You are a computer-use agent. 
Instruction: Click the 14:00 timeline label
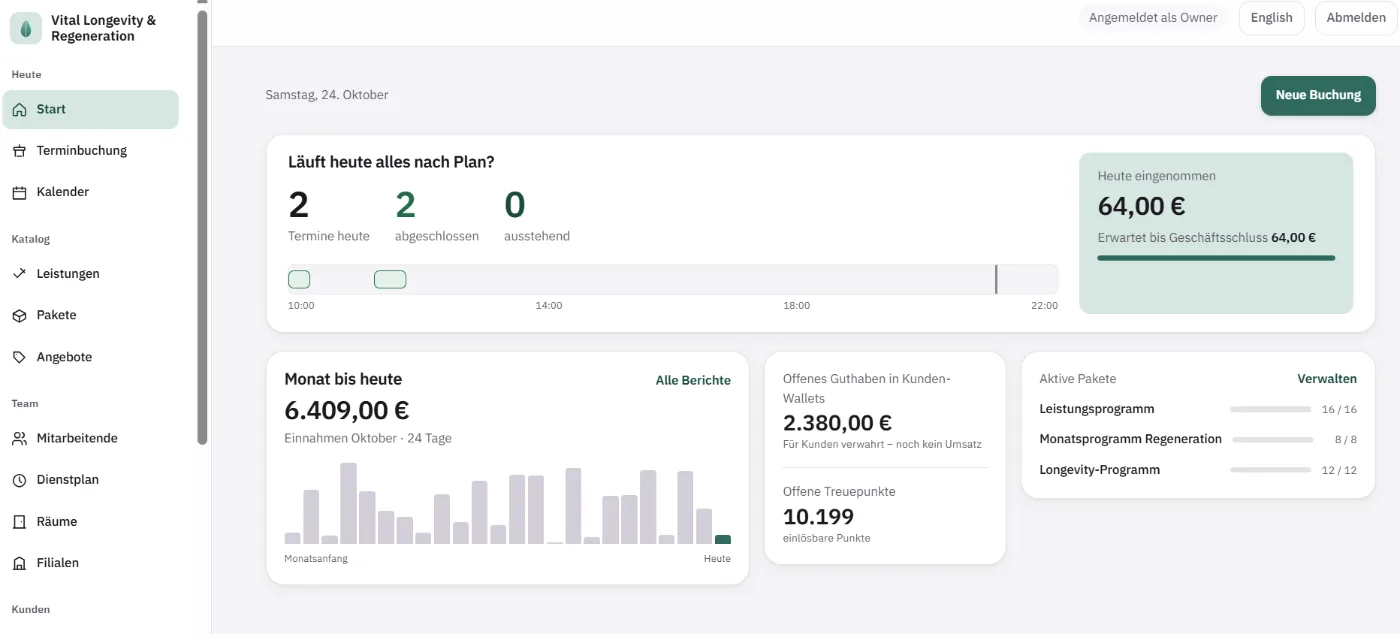point(549,306)
